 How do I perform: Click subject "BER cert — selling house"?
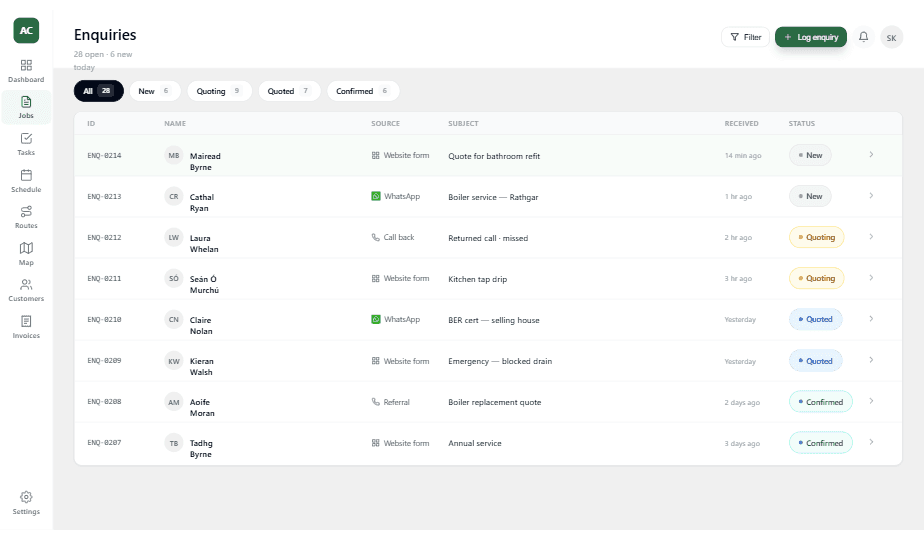click(x=494, y=320)
